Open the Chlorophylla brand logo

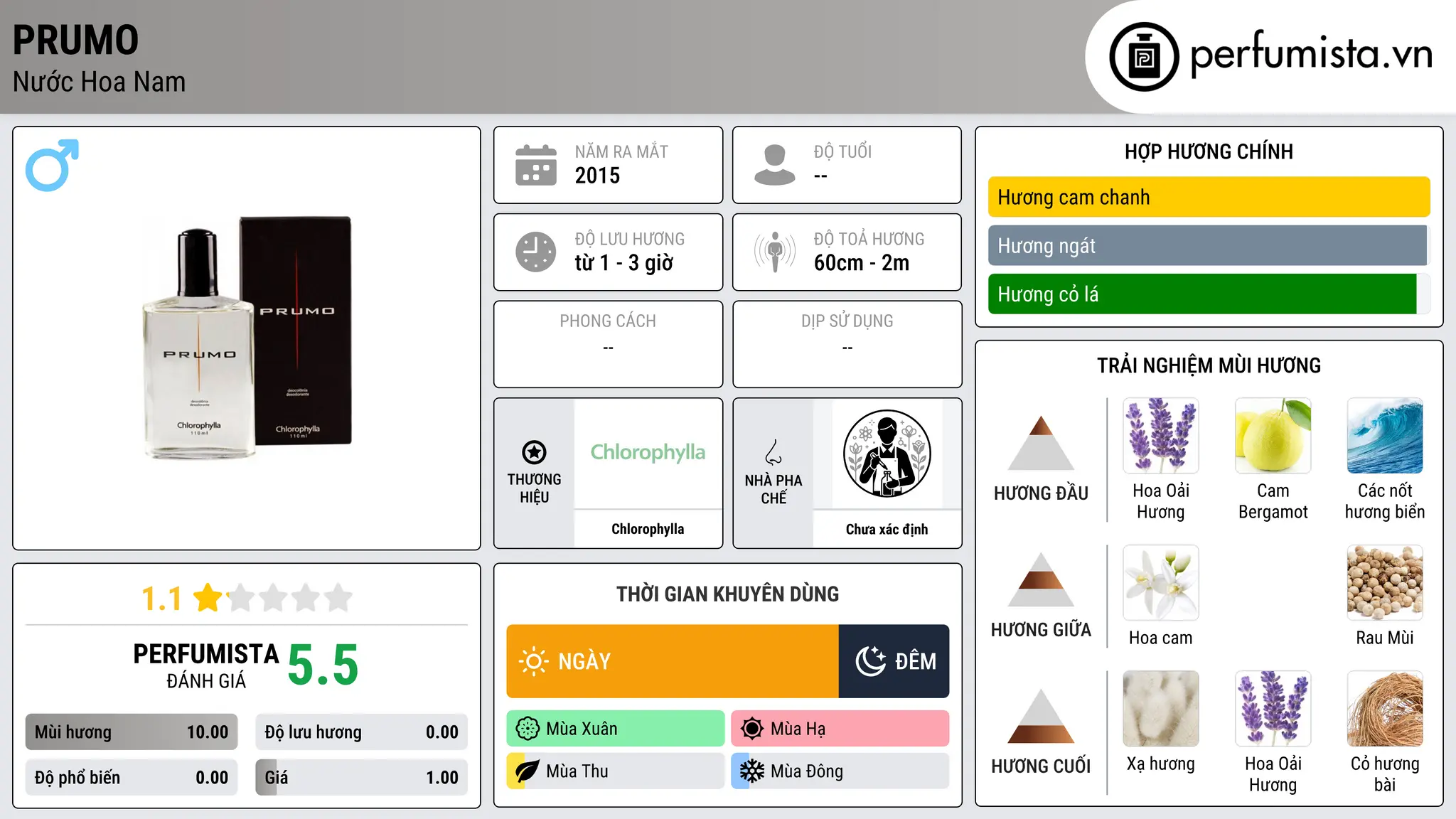(648, 452)
